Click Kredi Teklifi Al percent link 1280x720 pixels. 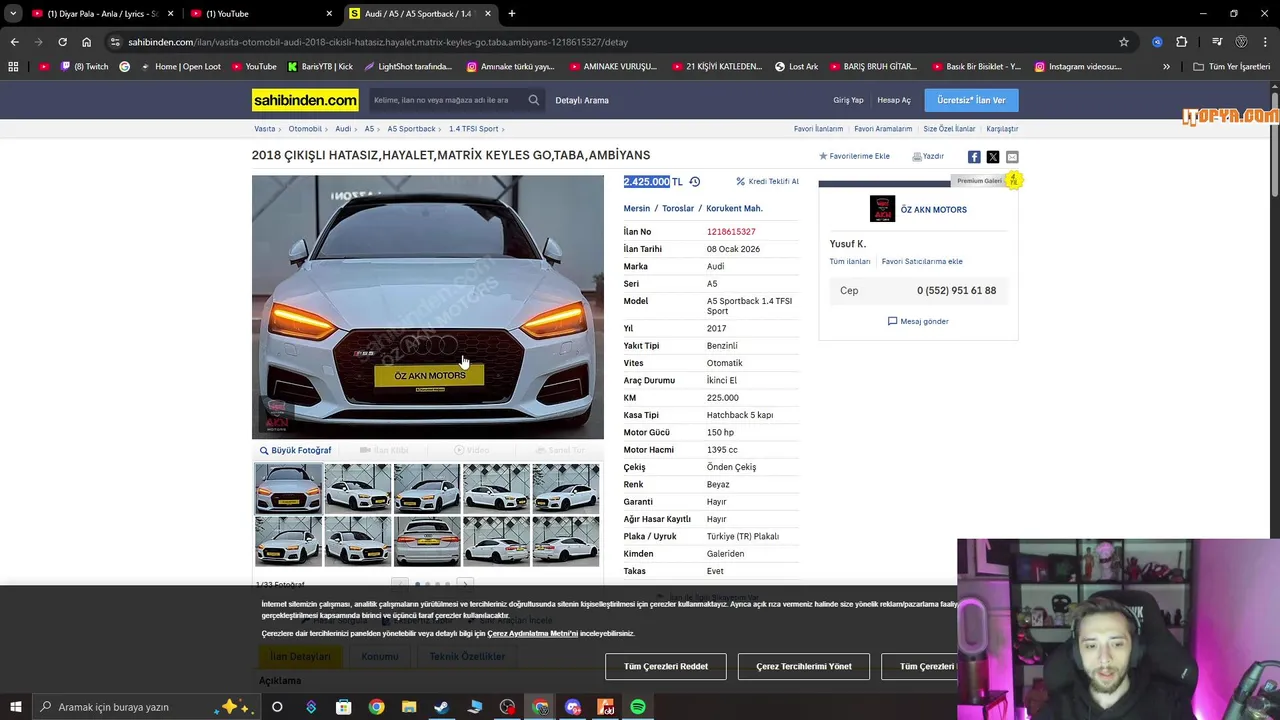click(767, 182)
